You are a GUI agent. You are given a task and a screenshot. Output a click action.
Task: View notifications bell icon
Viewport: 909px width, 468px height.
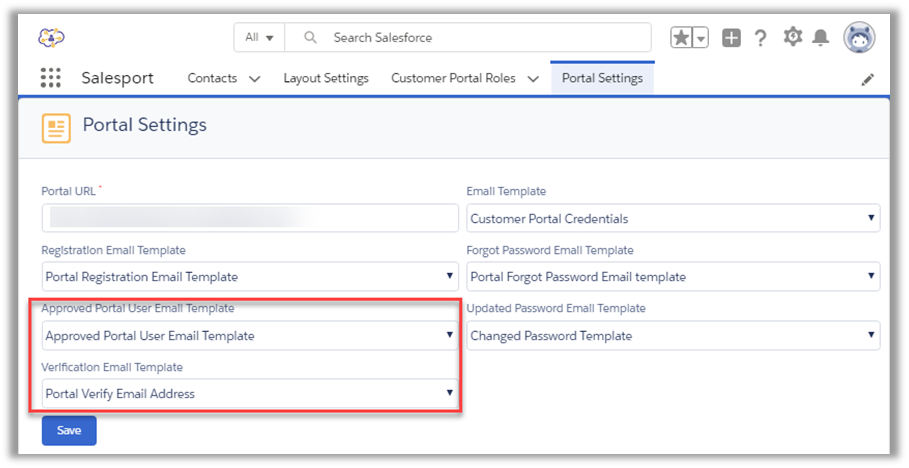(x=821, y=38)
